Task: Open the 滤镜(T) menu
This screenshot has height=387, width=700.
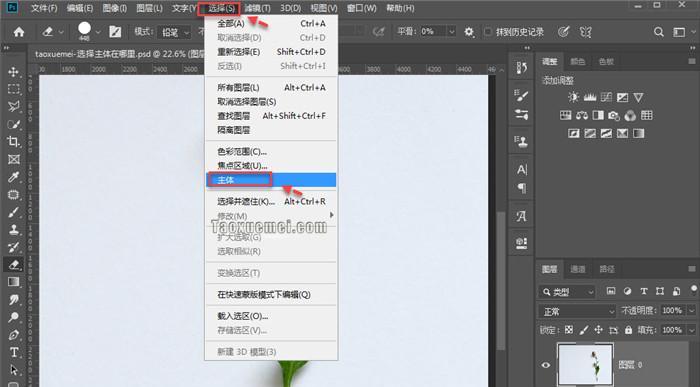Action: pos(258,8)
